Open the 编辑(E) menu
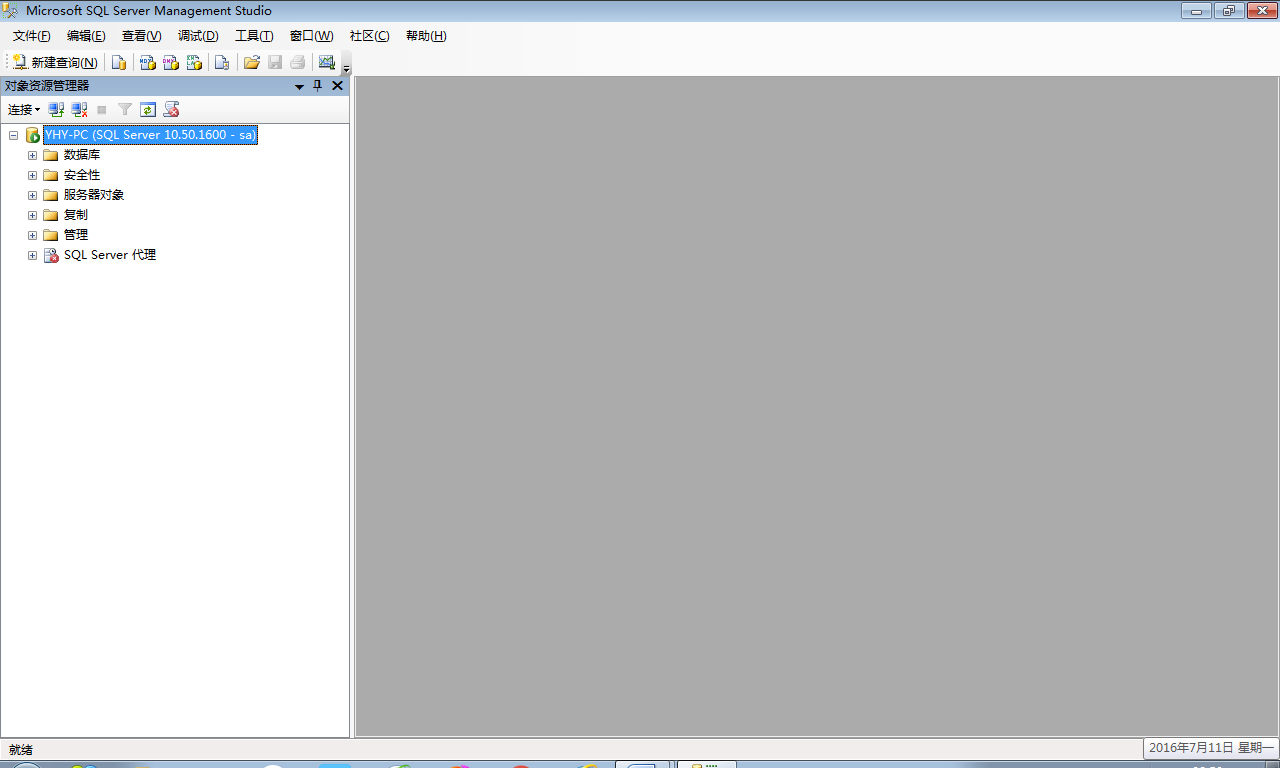 click(x=86, y=36)
